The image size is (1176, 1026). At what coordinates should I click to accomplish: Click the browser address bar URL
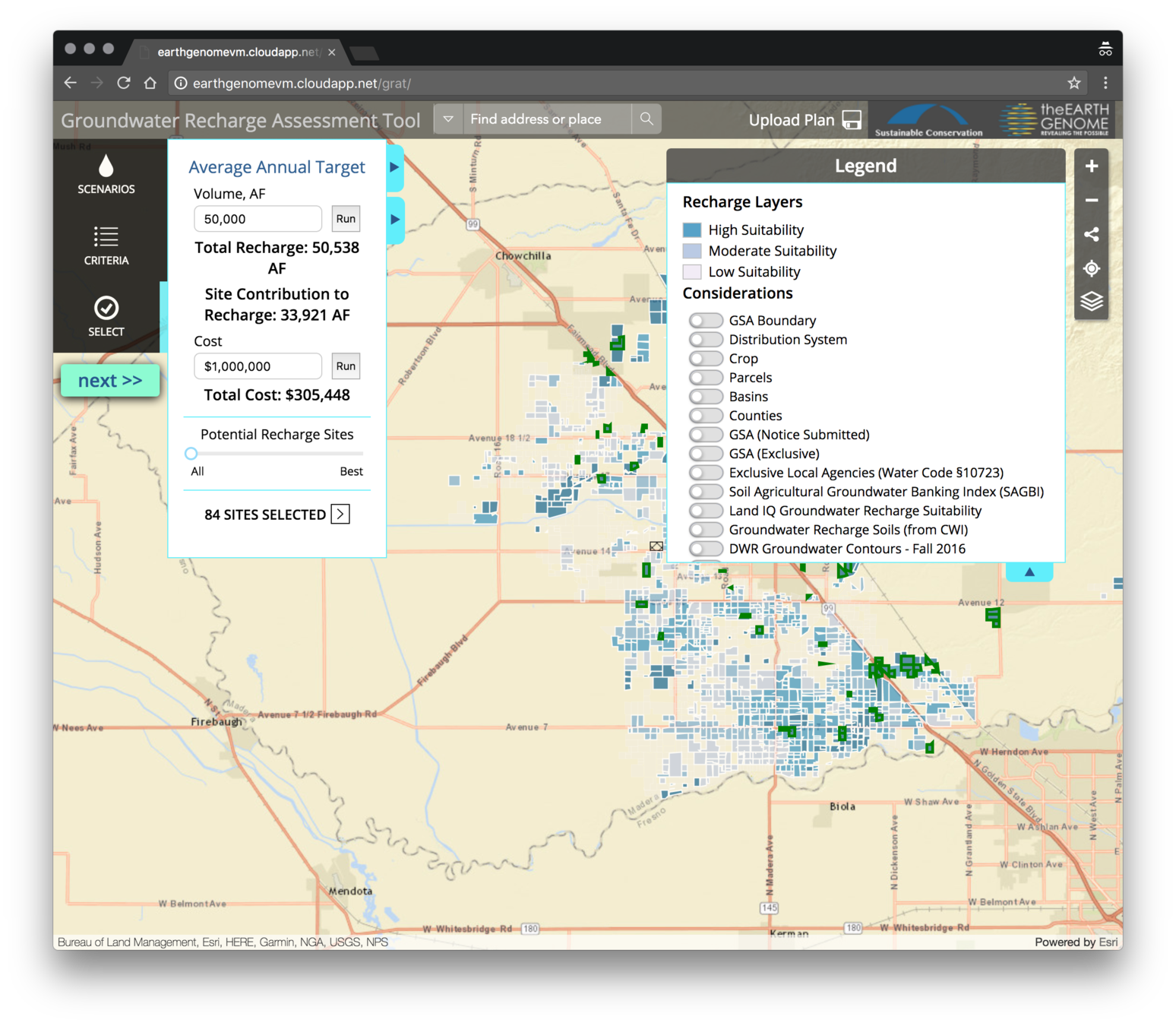click(x=302, y=83)
